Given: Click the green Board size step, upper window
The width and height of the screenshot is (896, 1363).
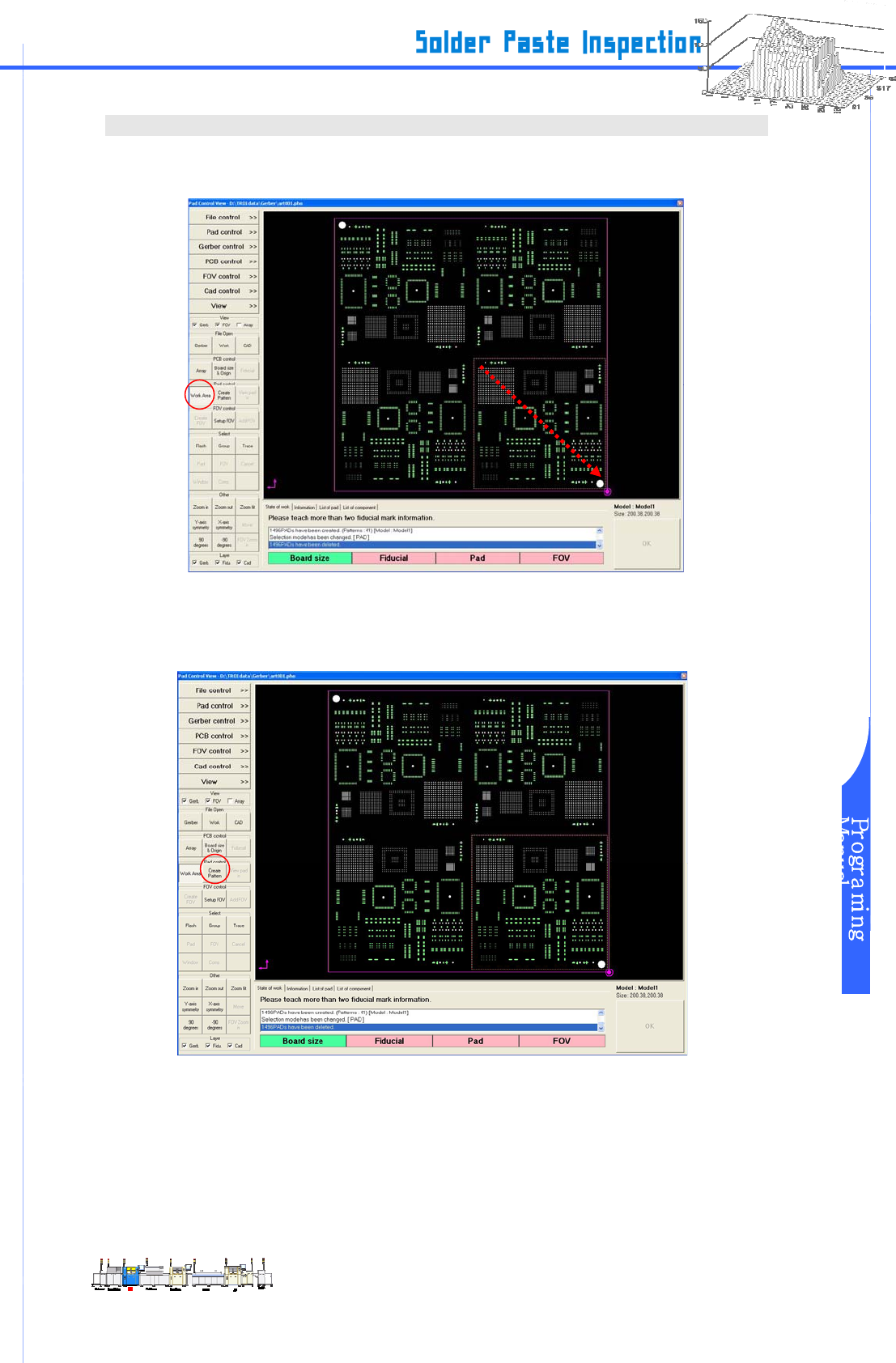Looking at the screenshot, I should (x=310, y=558).
